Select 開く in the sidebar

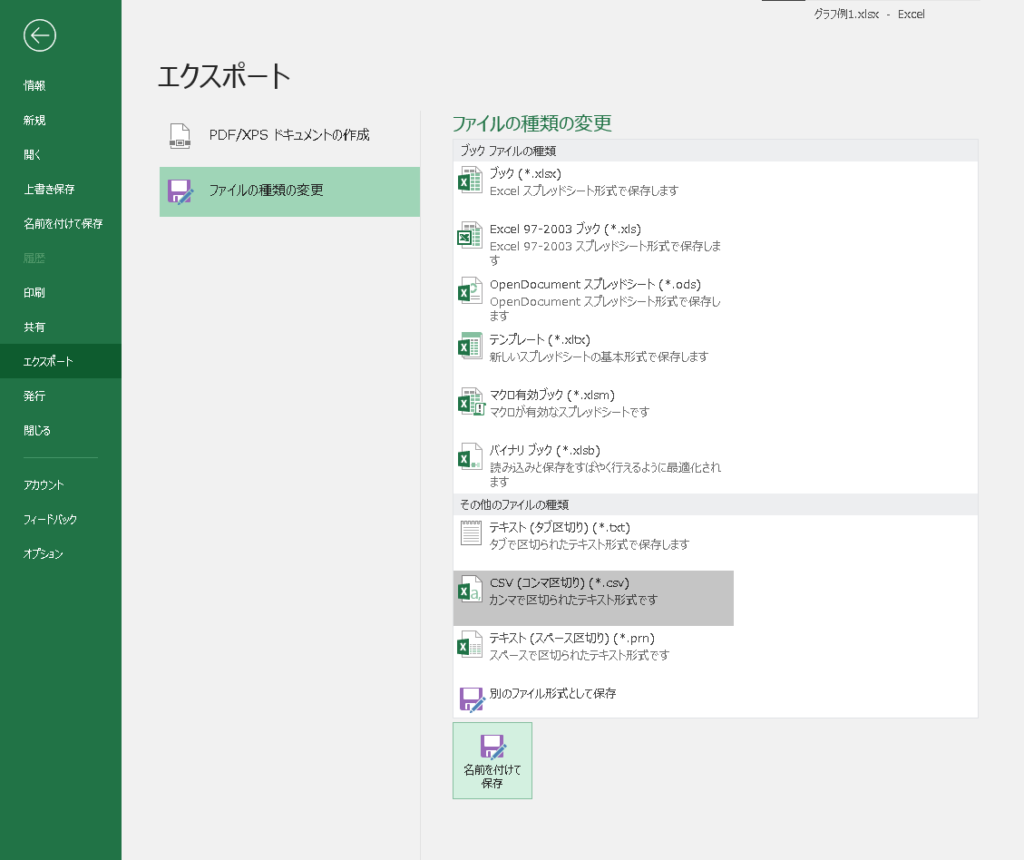[x=33, y=155]
